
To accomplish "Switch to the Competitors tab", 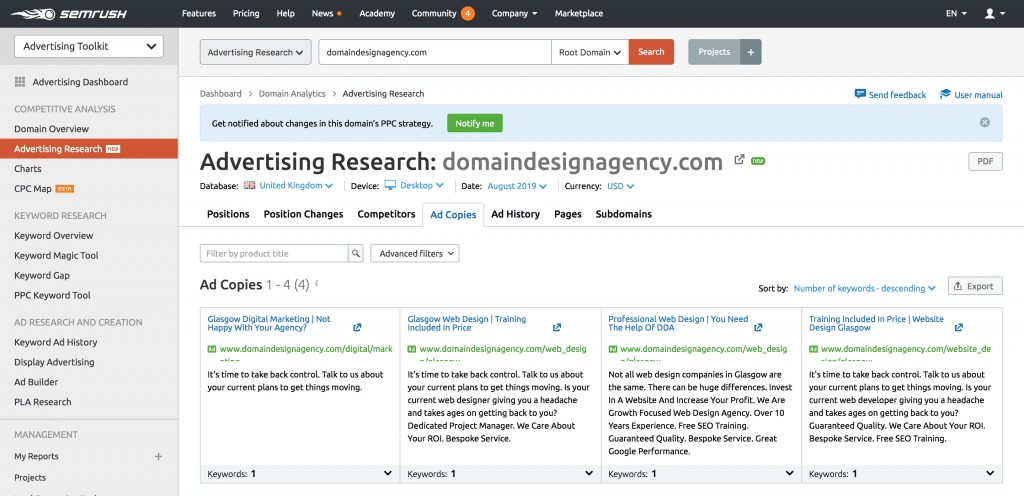I will click(386, 214).
